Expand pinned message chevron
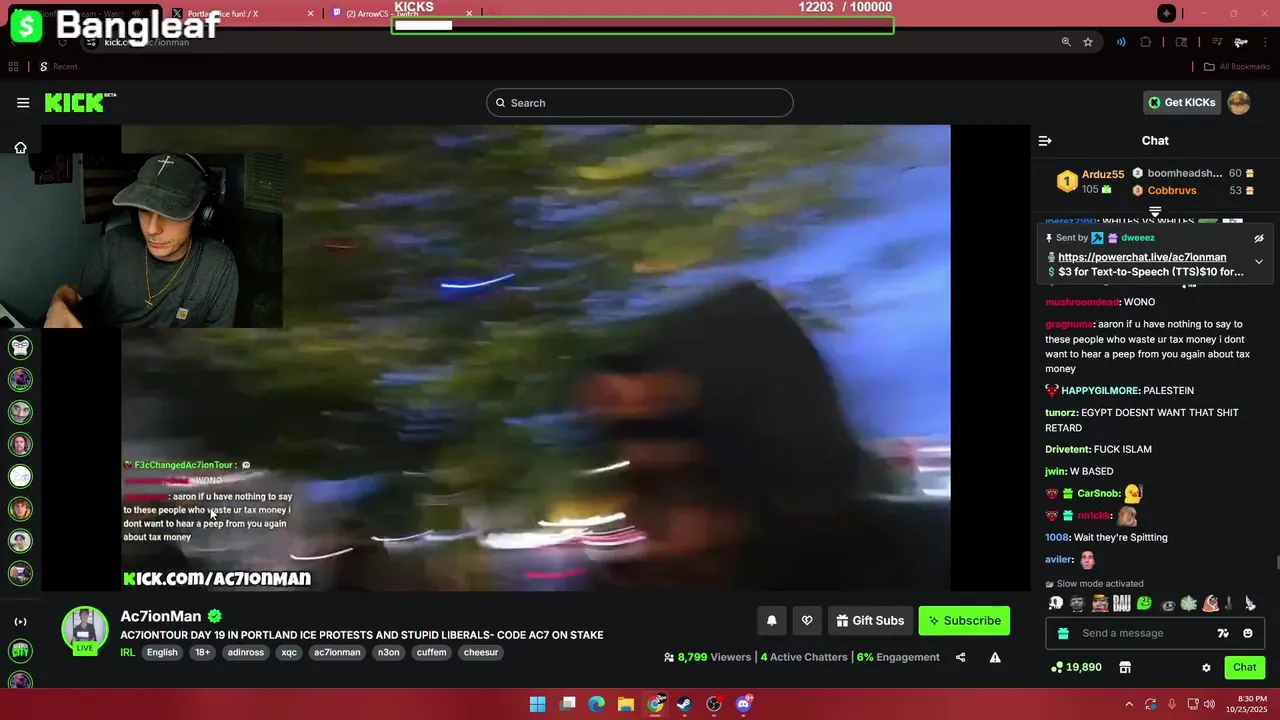The width and height of the screenshot is (1280, 720). point(1259,261)
